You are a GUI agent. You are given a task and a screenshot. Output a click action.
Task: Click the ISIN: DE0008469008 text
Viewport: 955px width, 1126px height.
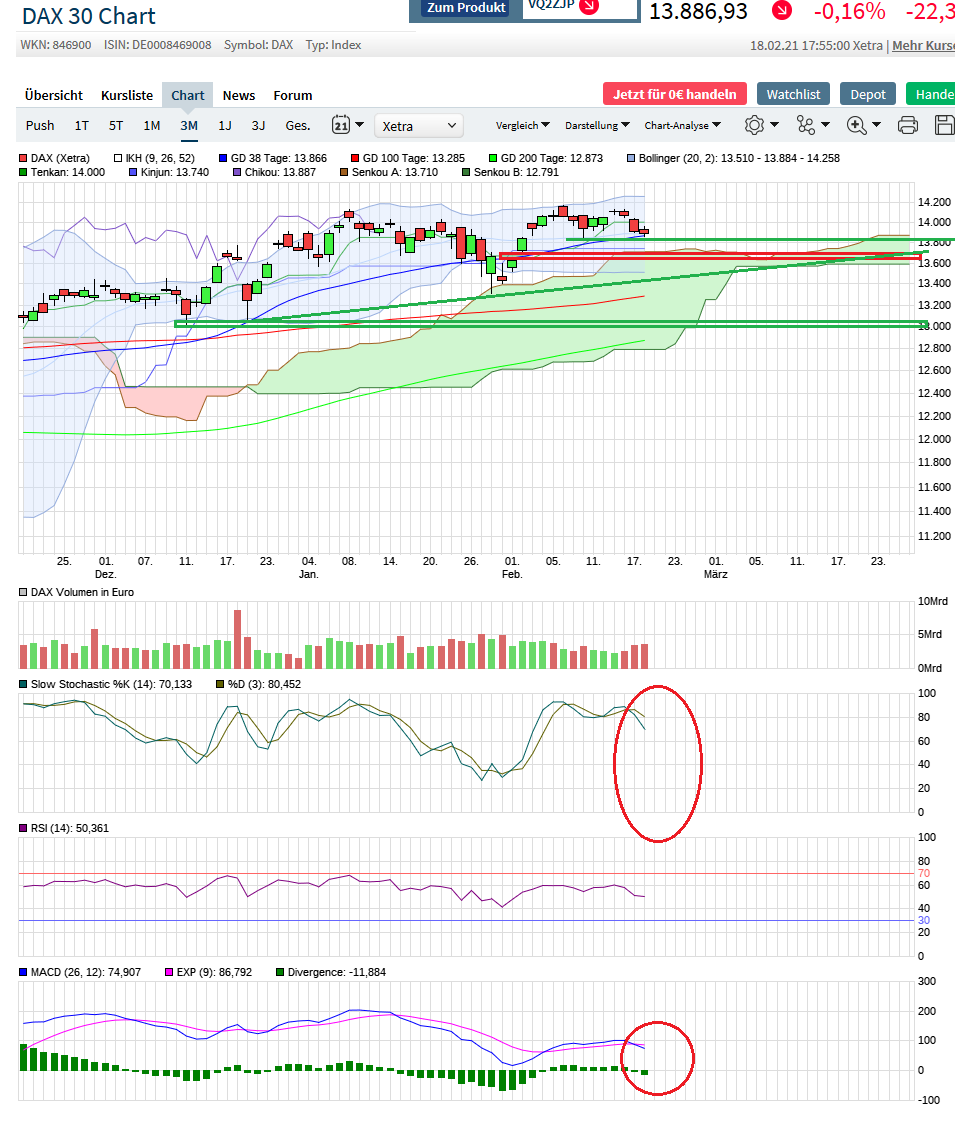pos(157,45)
